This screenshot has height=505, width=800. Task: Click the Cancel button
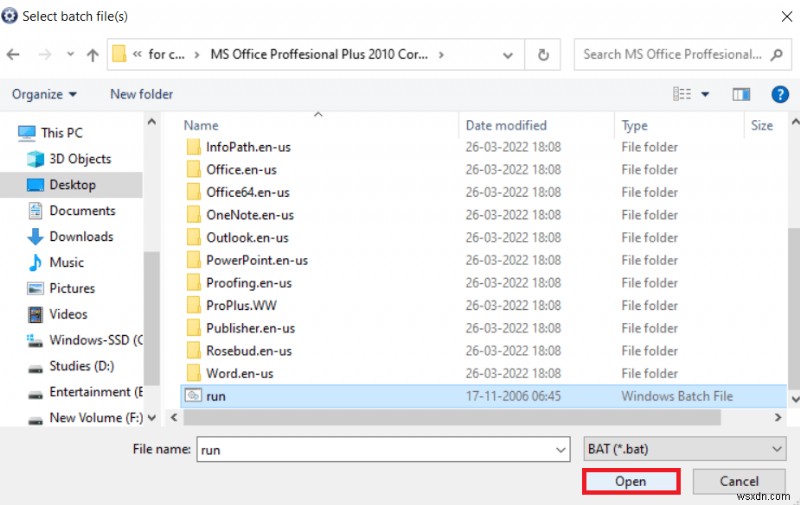[x=739, y=482]
